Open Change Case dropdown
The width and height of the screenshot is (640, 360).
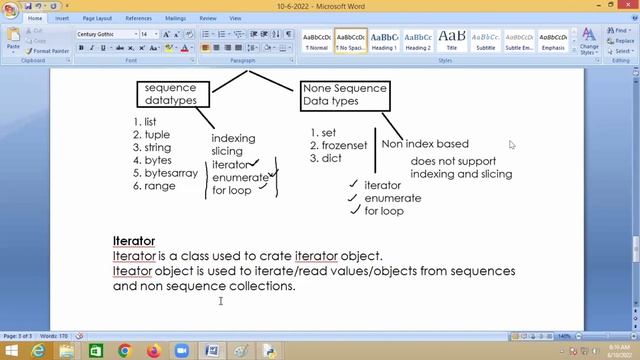point(153,48)
